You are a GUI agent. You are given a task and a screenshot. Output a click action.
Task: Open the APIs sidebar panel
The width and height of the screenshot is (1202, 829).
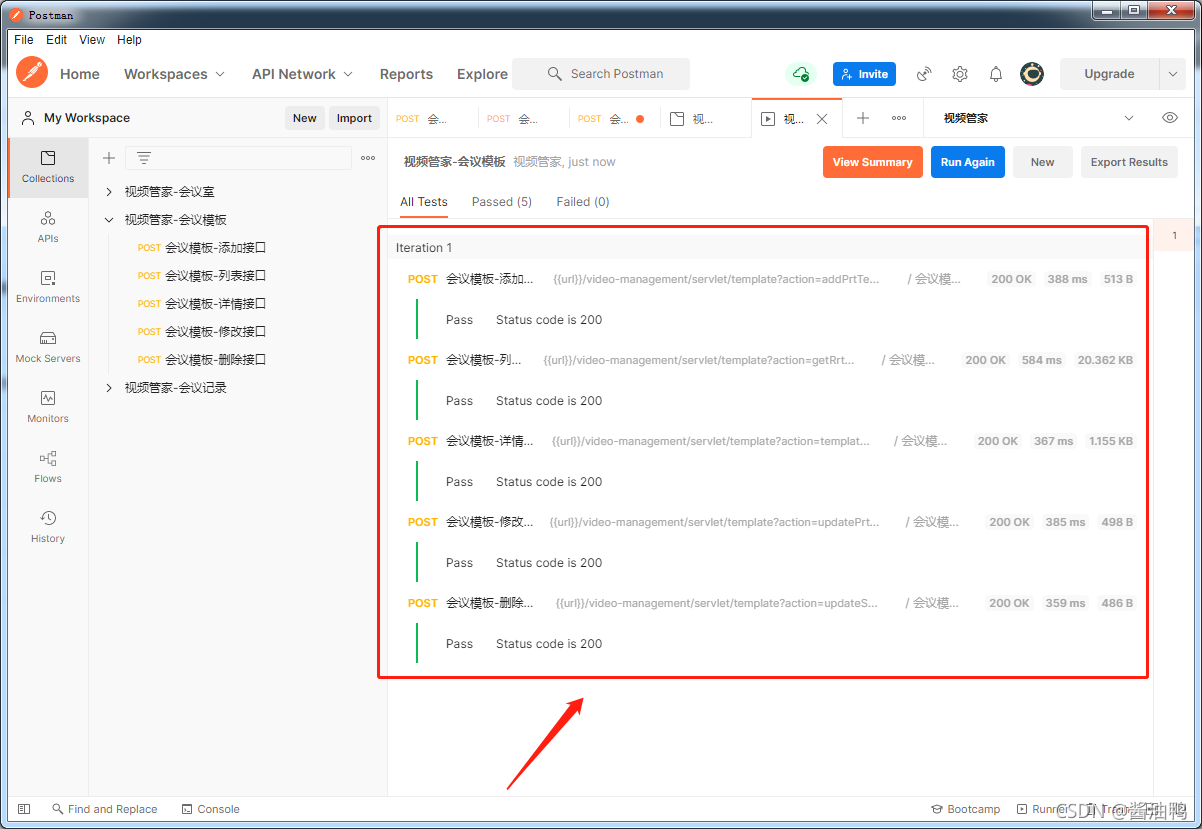(x=48, y=227)
